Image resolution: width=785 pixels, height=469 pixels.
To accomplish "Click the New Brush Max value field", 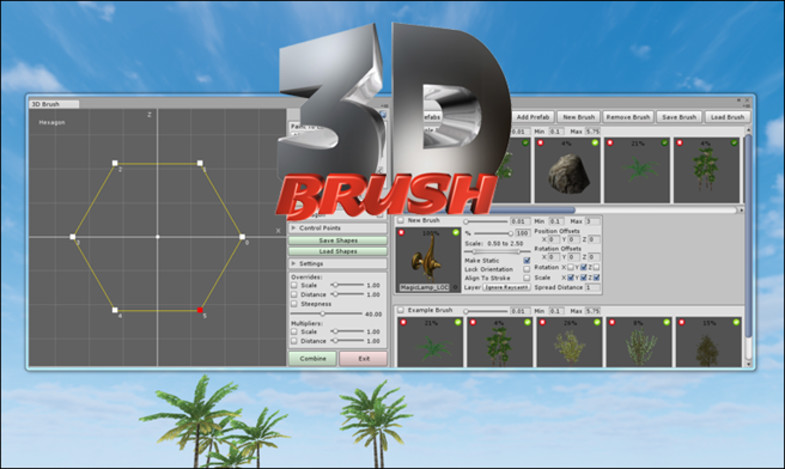I will click(593, 221).
